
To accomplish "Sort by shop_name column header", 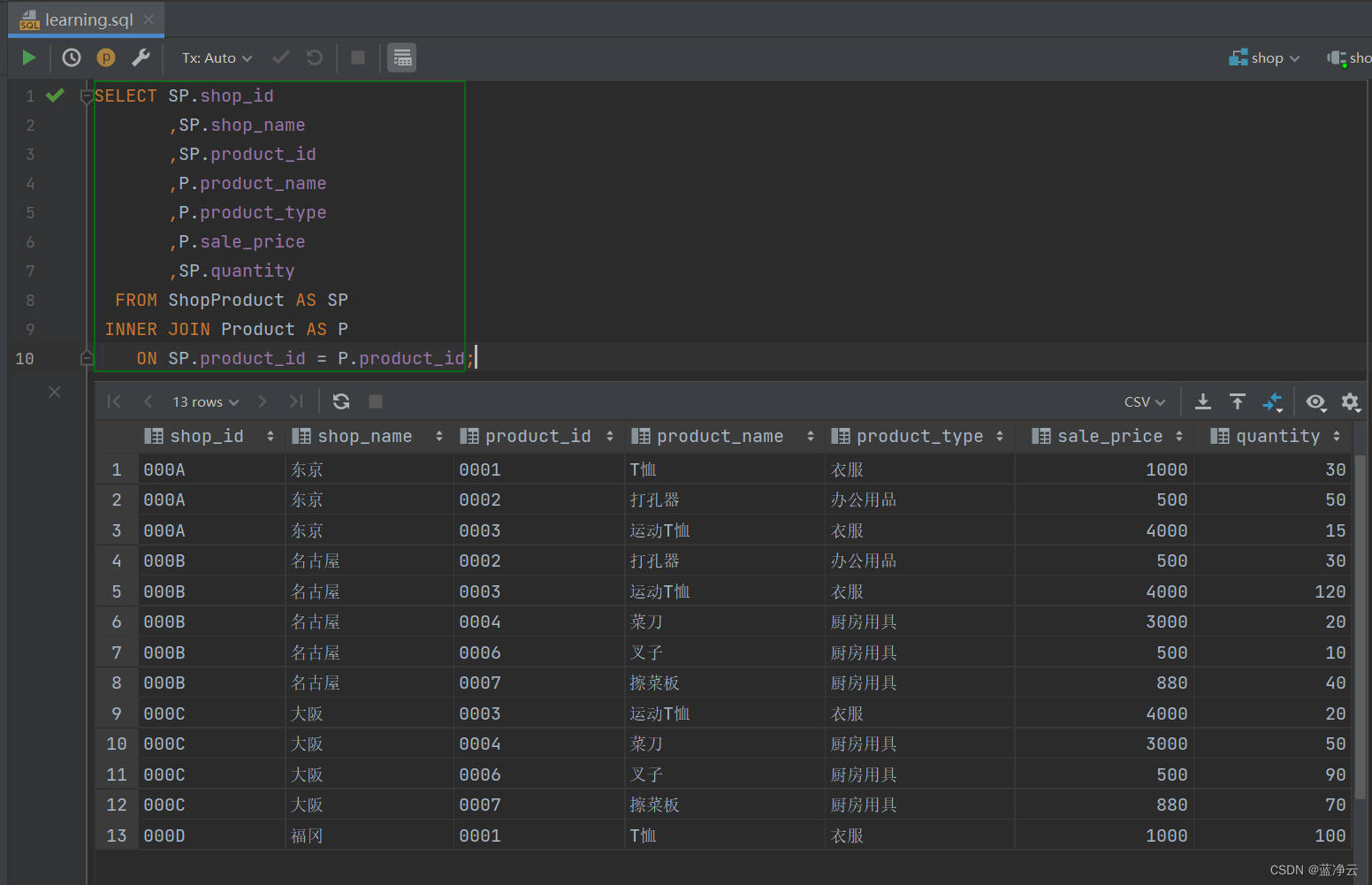I will point(370,436).
